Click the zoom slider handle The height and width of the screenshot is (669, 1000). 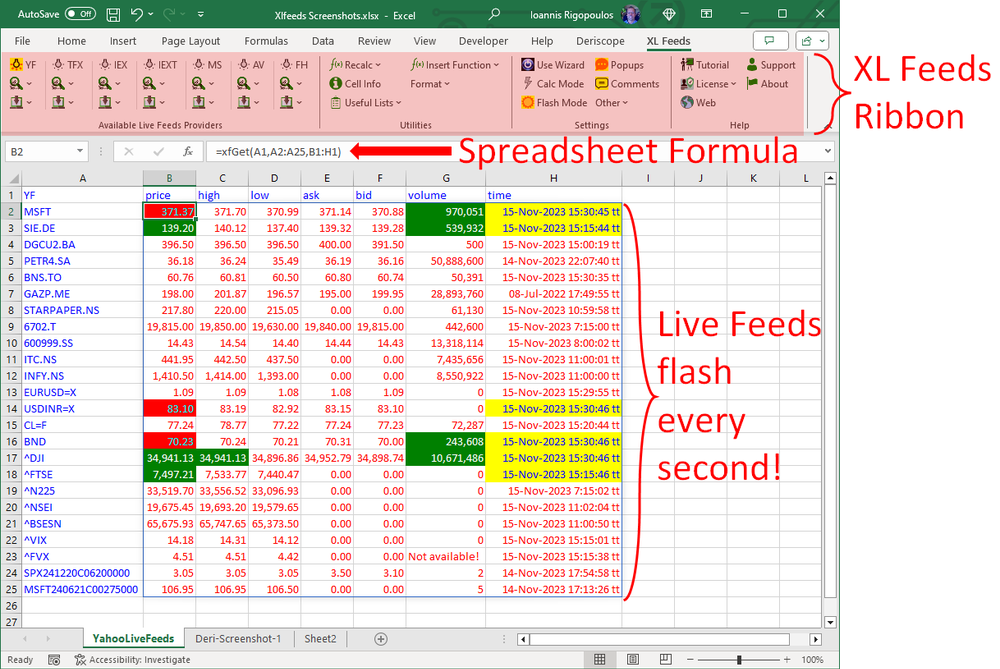click(739, 659)
